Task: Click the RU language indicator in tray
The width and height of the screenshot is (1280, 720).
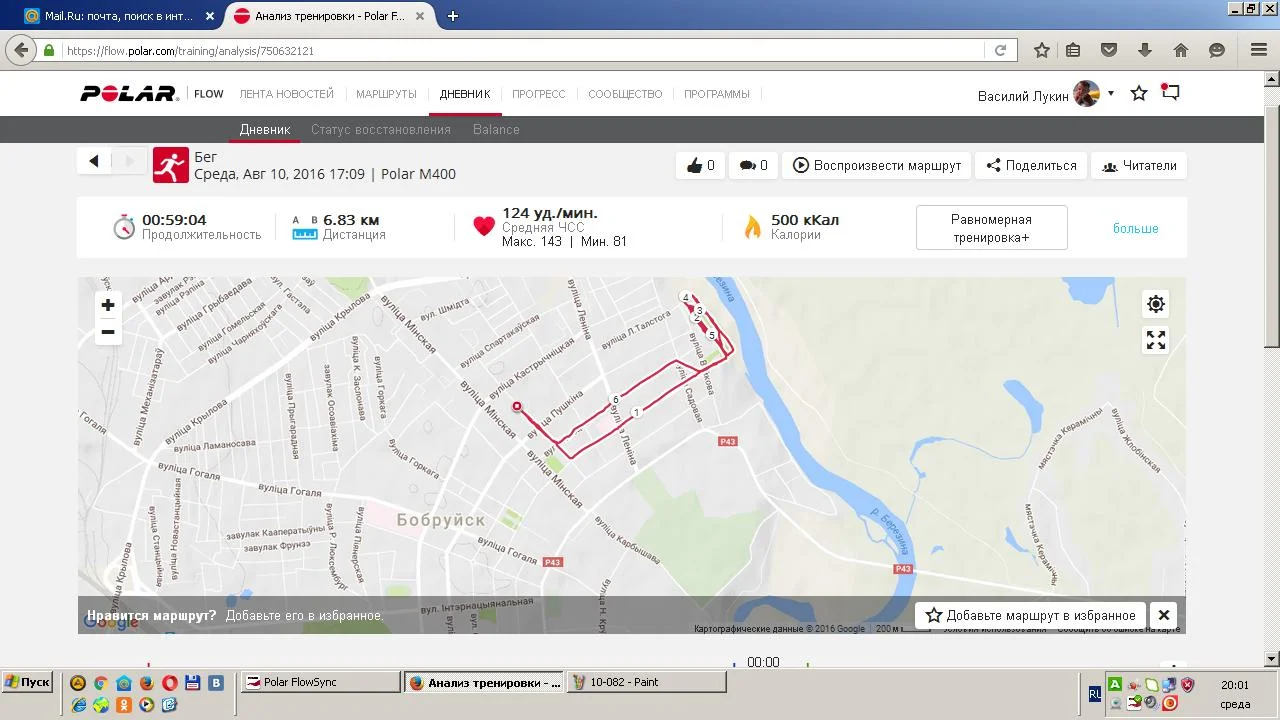Action: click(x=1095, y=692)
